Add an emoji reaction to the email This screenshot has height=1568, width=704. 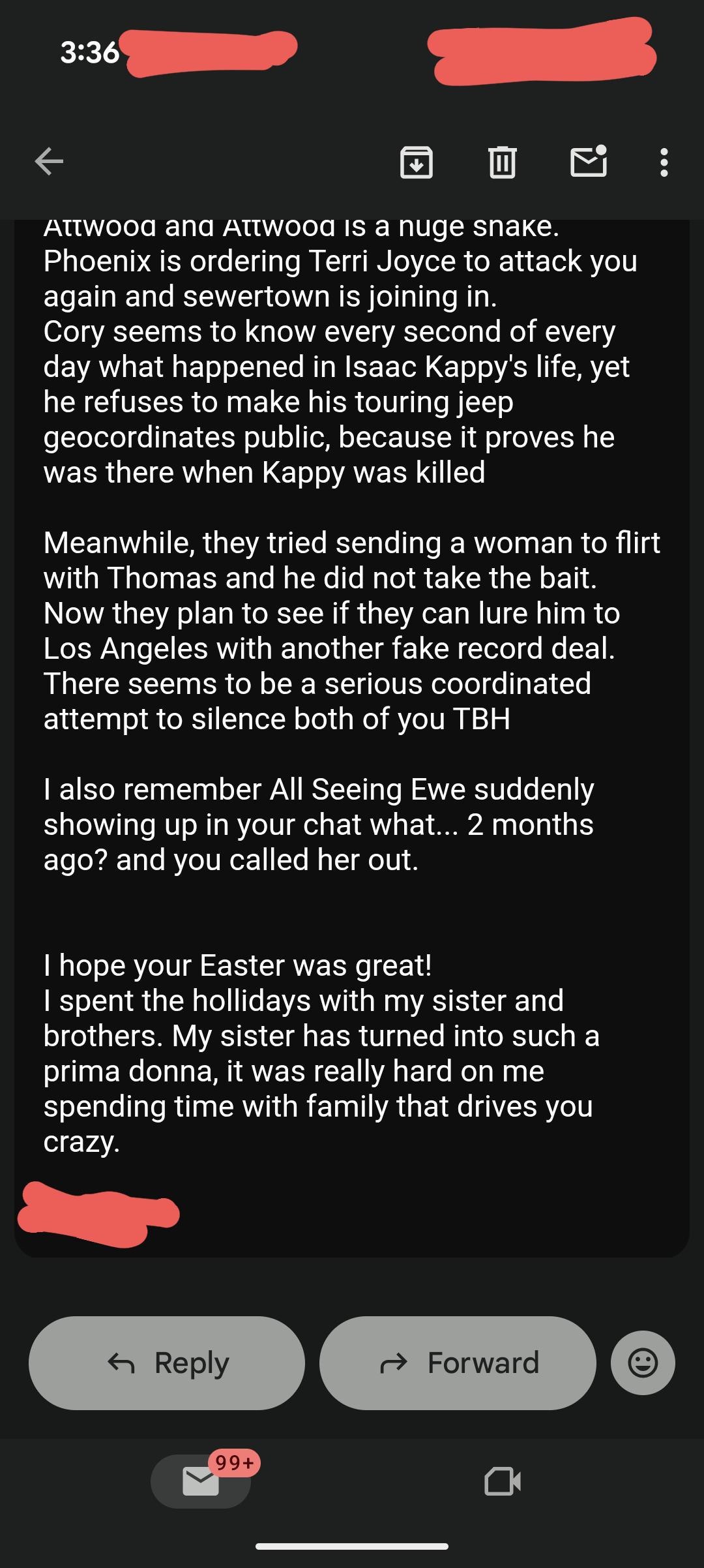click(x=643, y=1363)
